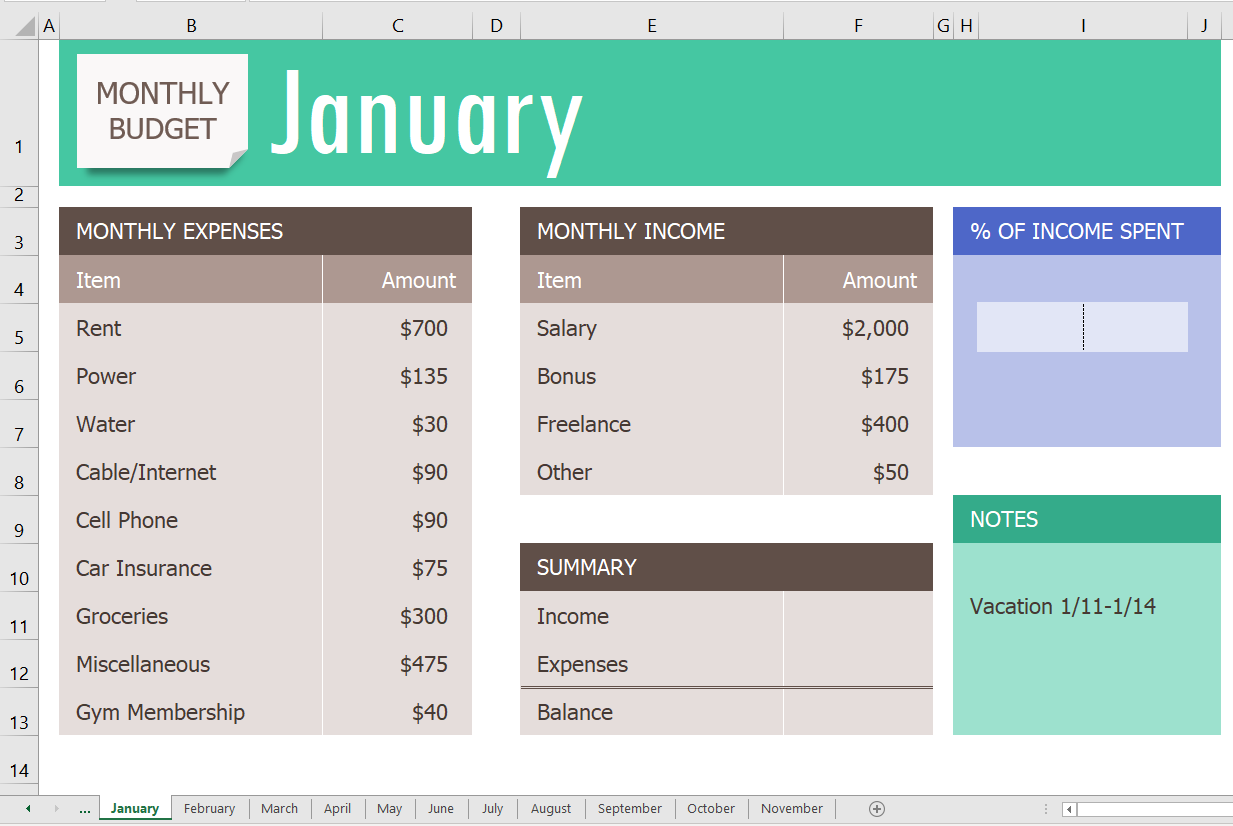Click the NOTES header

[x=1087, y=519]
